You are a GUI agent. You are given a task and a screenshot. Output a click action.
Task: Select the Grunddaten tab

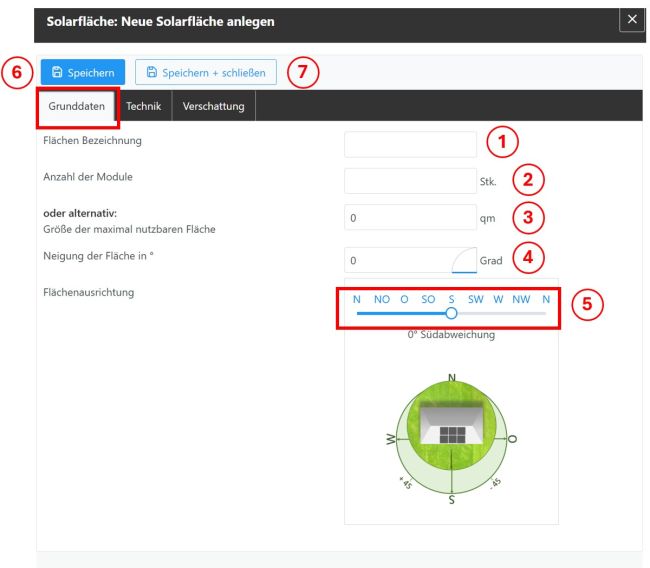[77, 106]
